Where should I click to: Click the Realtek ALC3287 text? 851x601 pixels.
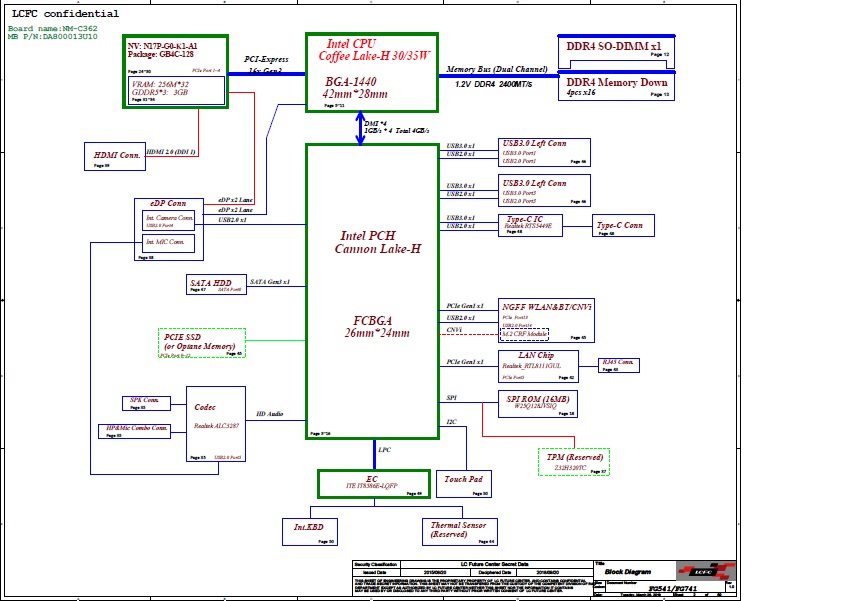click(216, 426)
